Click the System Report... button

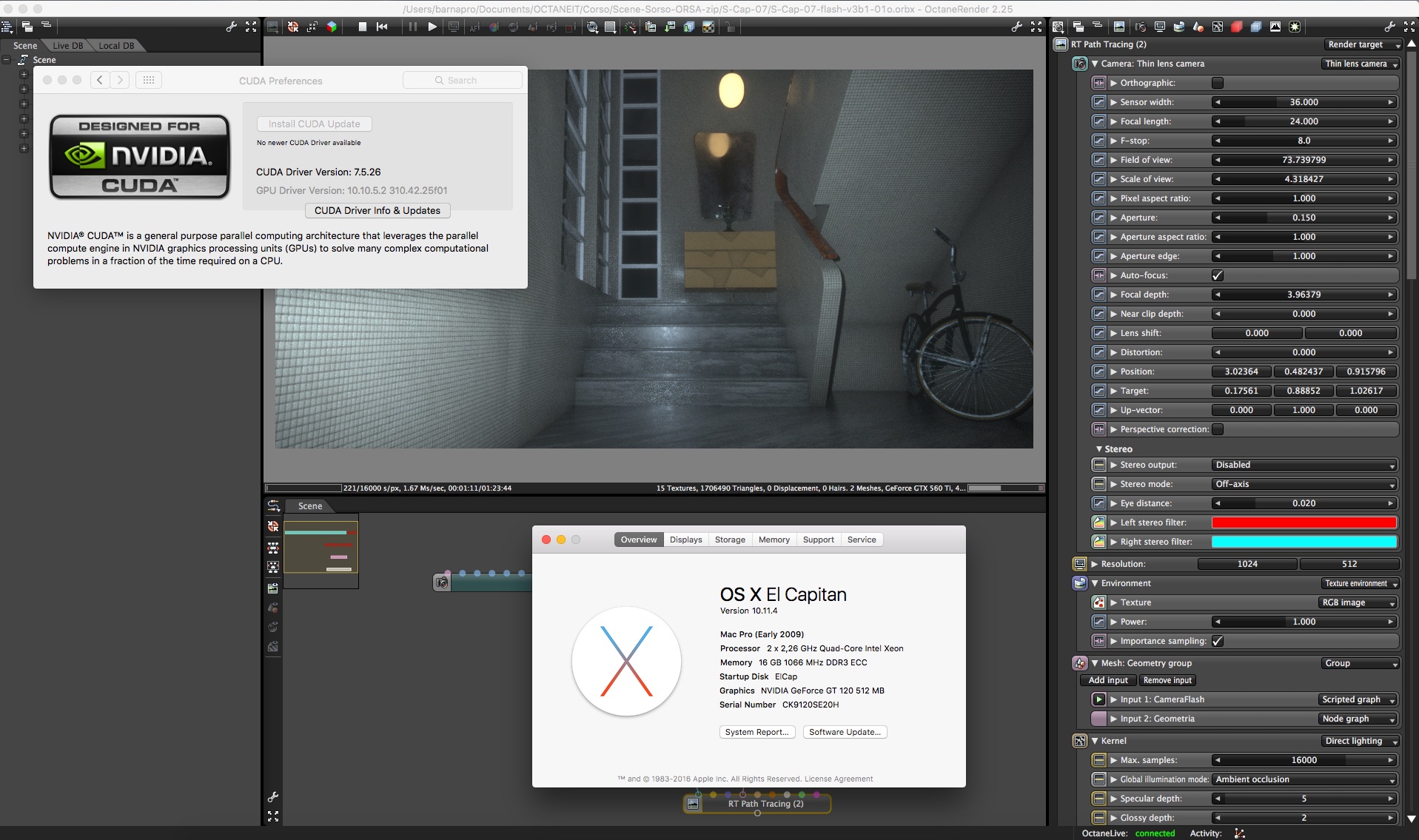pyautogui.click(x=757, y=732)
